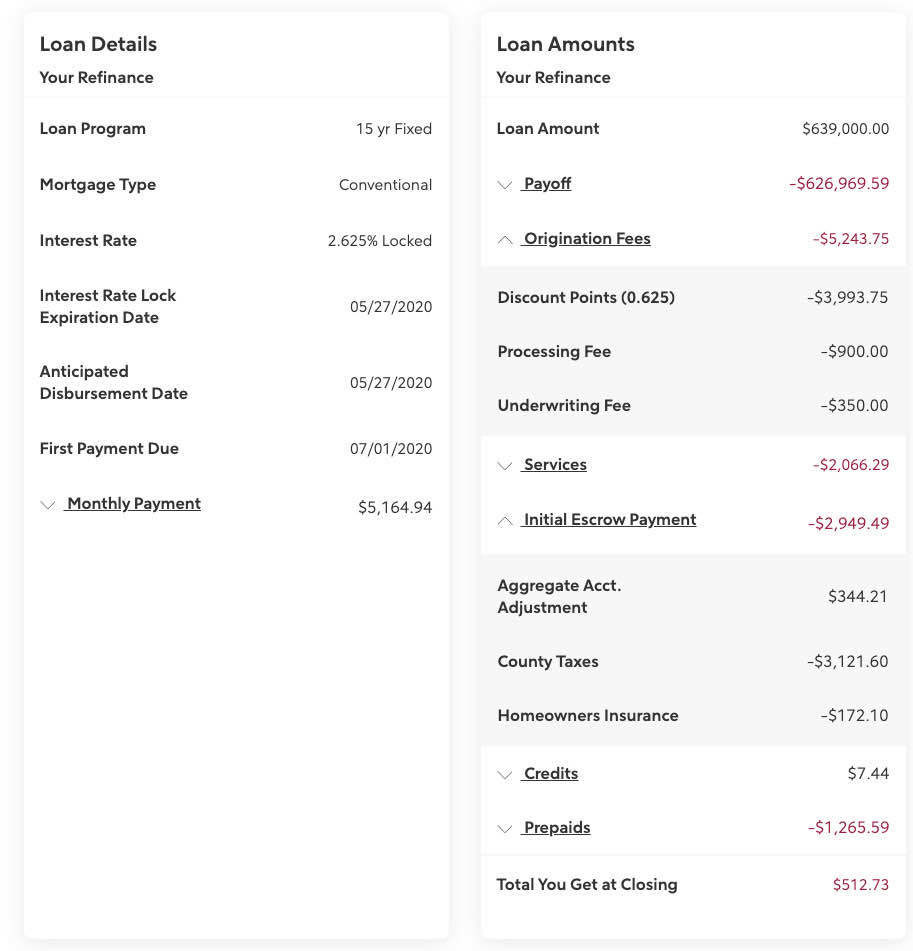Expand the Monthly Payment chevron icon

tap(48, 504)
